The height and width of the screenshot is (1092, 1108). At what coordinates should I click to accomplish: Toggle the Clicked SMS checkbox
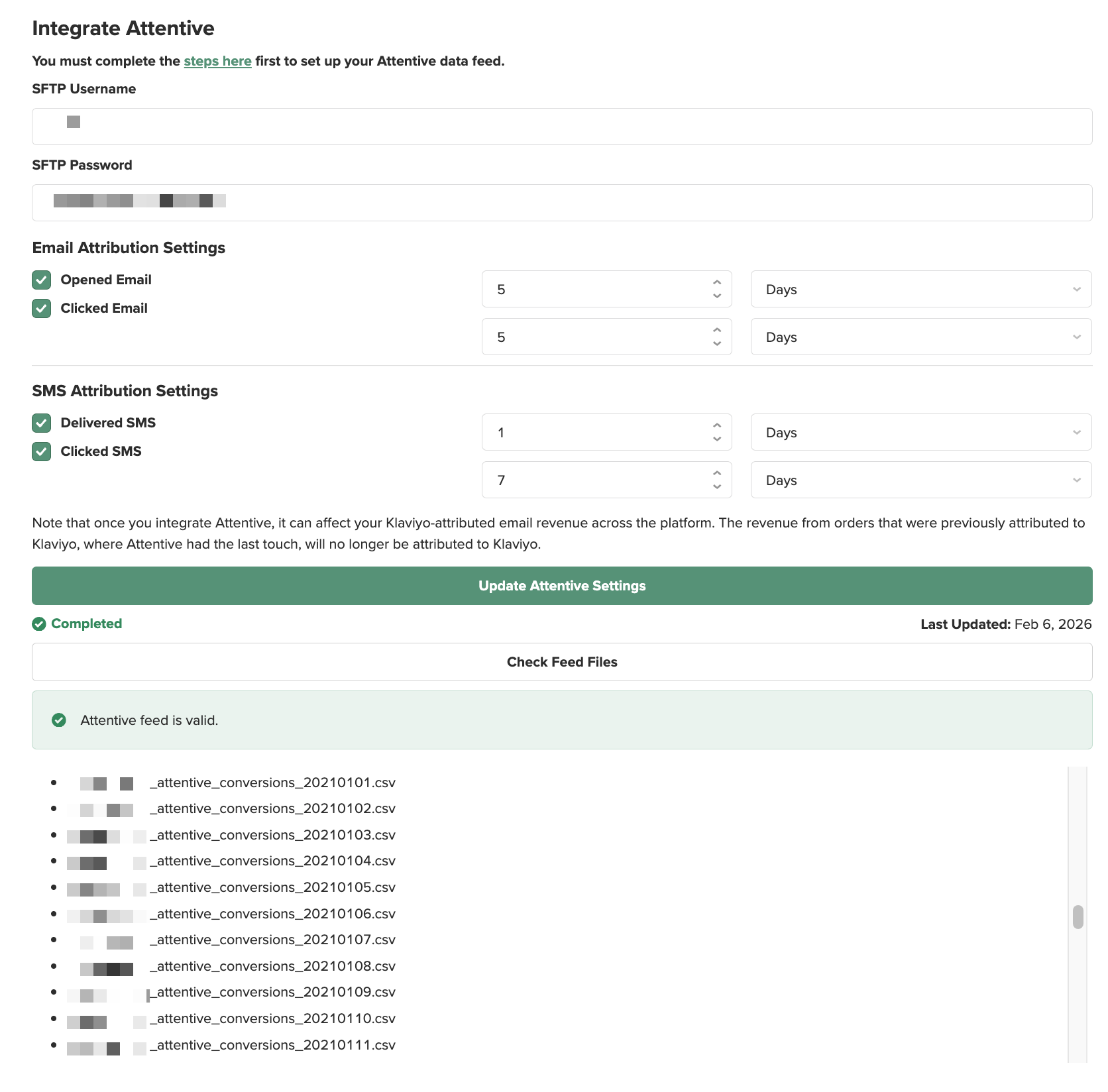(x=41, y=451)
